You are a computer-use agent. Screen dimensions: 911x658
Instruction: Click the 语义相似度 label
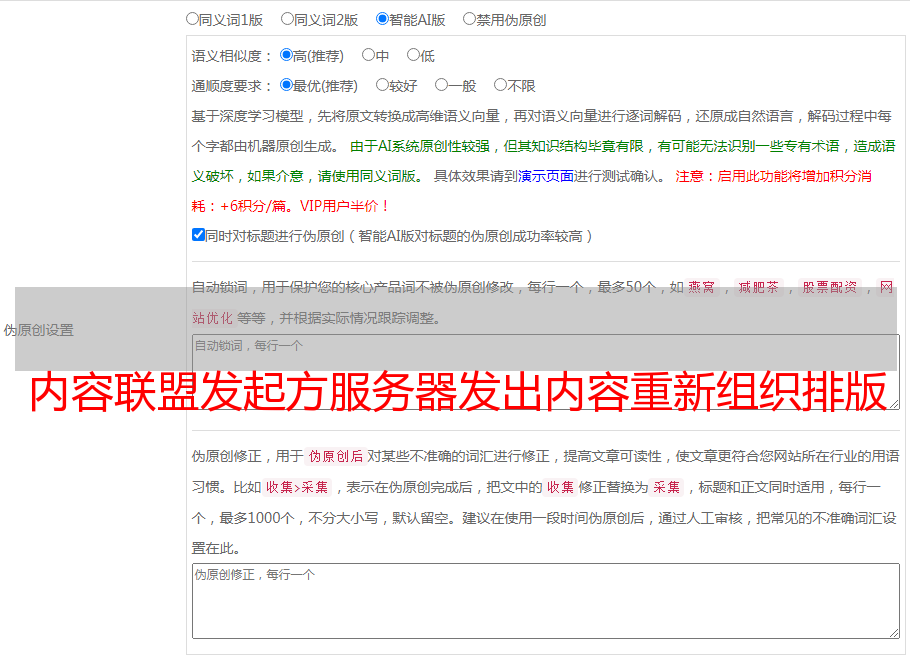[232, 56]
